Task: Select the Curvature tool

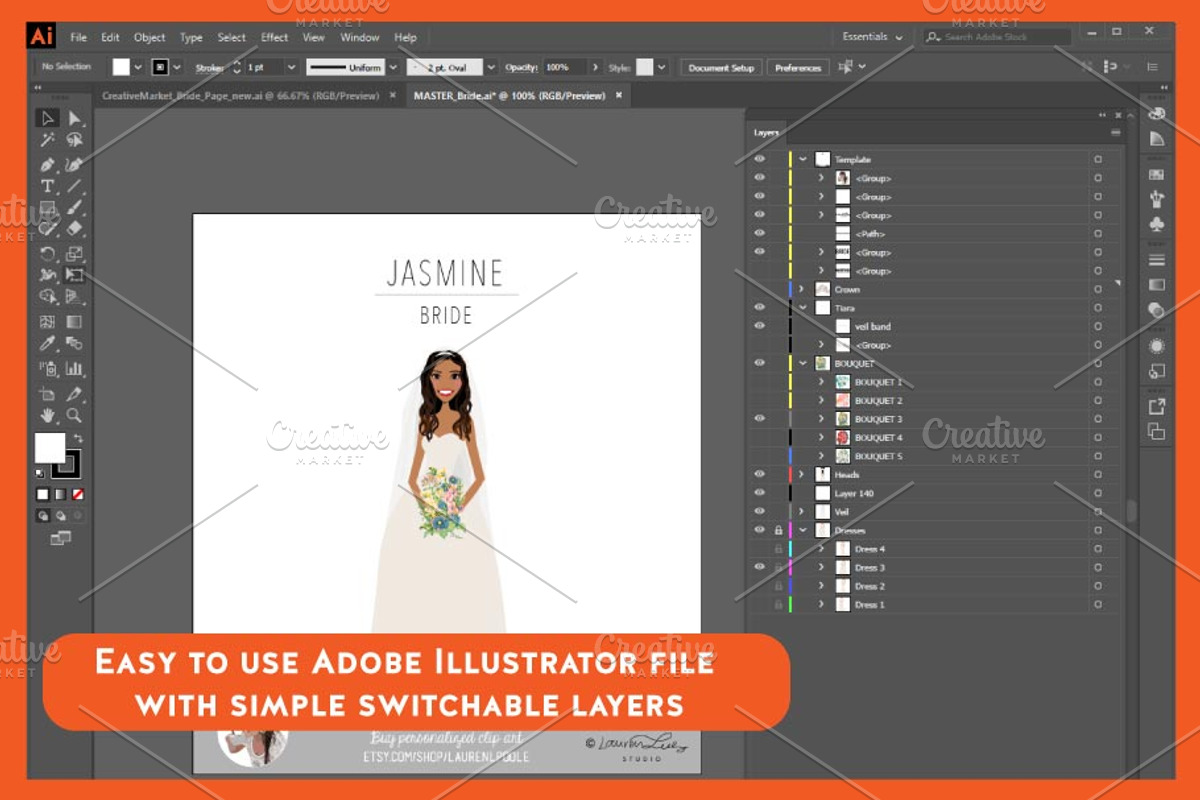Action: tap(75, 164)
